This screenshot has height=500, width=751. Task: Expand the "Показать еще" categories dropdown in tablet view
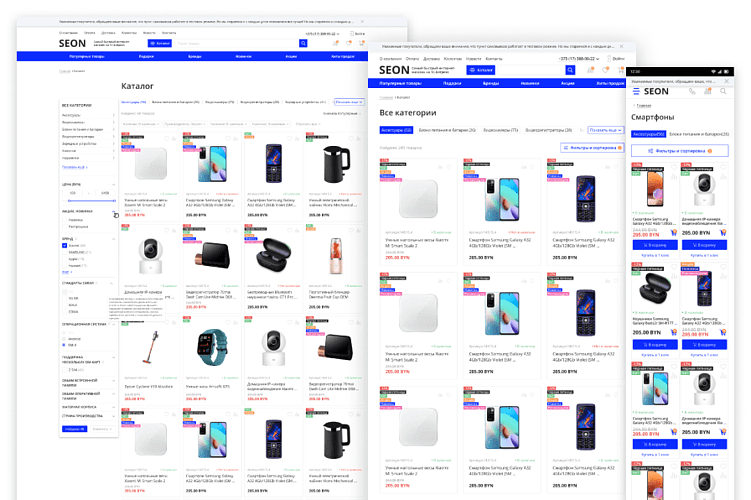pyautogui.click(x=606, y=130)
